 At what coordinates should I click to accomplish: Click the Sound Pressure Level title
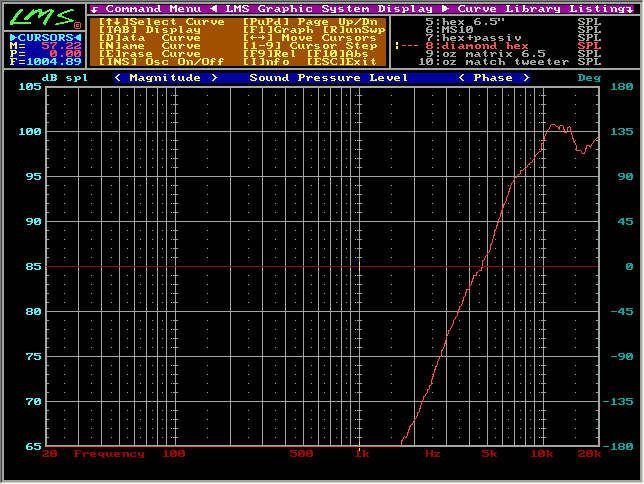click(329, 78)
